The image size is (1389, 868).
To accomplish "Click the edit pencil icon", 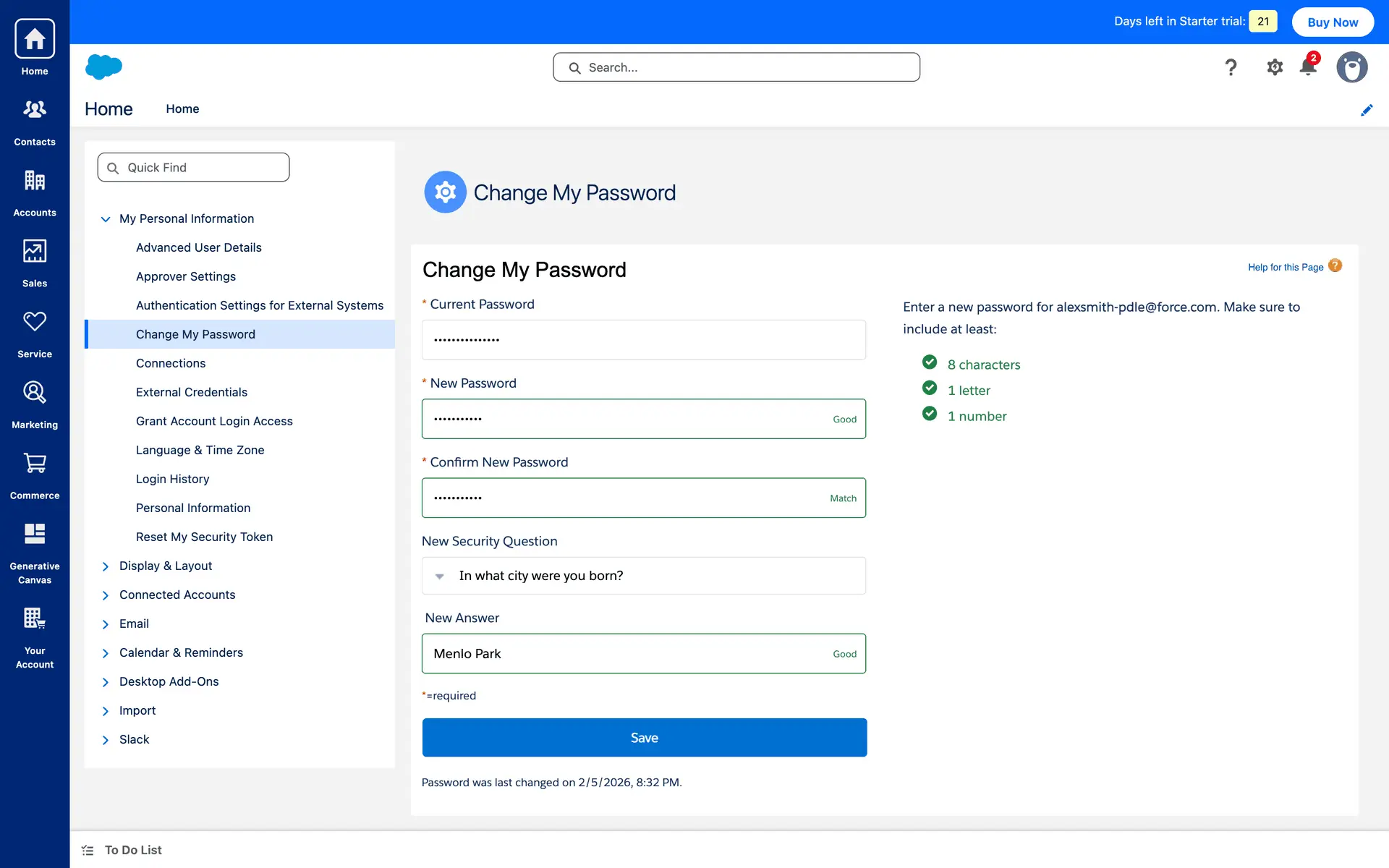I will pos(1367,110).
